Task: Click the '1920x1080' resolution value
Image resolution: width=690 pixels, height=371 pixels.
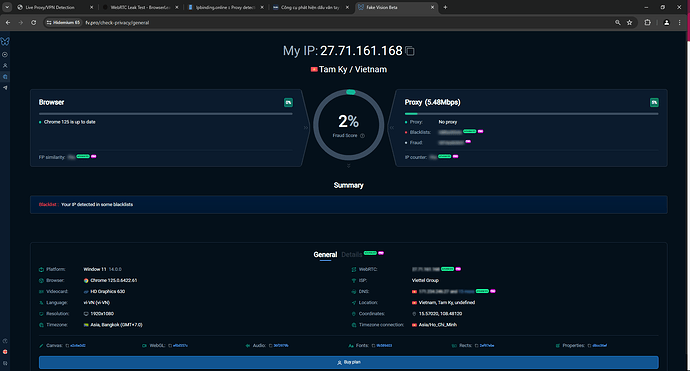Action: 102,314
